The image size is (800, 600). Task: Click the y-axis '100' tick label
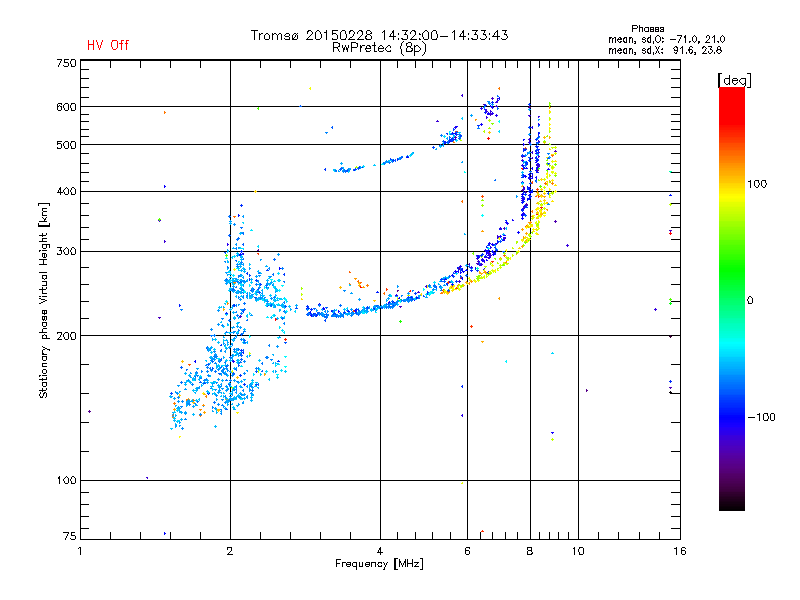(x=66, y=480)
